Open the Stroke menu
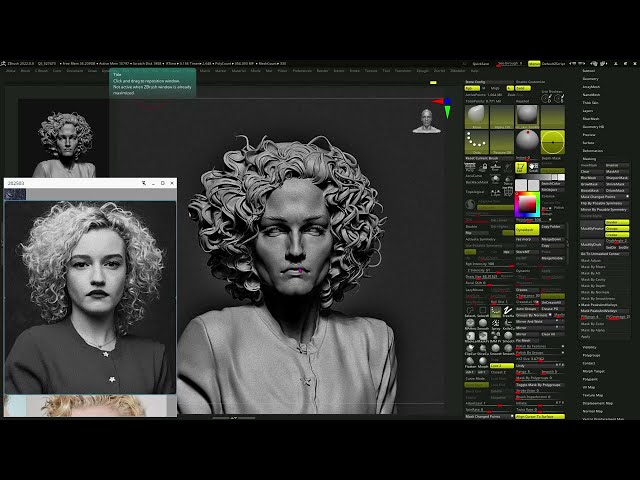The height and width of the screenshot is (480, 640). point(355,71)
